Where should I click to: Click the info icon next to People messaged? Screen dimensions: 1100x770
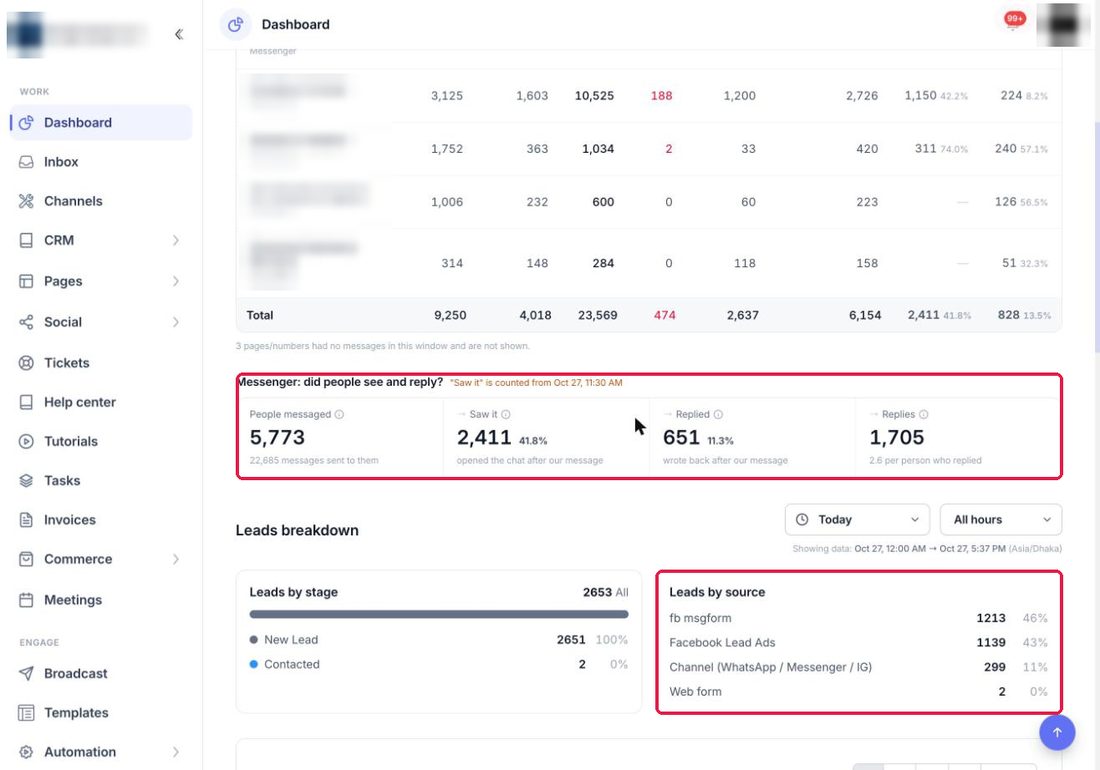(x=340, y=414)
